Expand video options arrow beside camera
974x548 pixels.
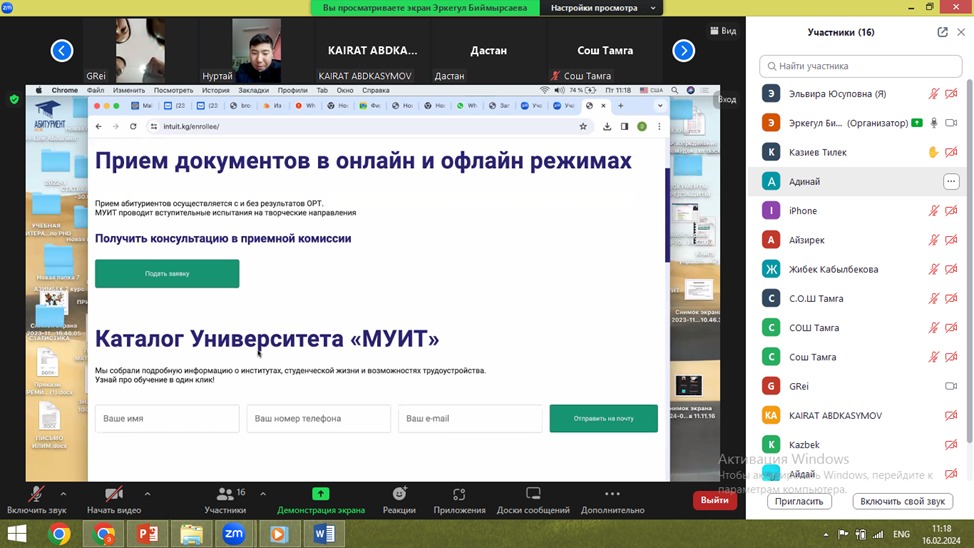[x=147, y=494]
